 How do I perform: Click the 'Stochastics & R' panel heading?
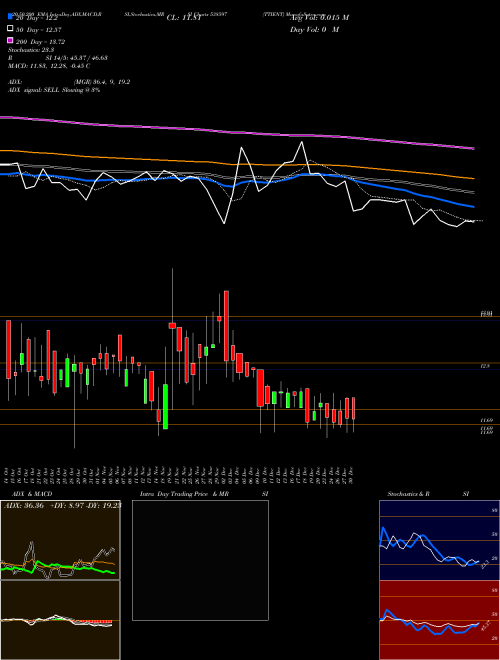(408, 494)
